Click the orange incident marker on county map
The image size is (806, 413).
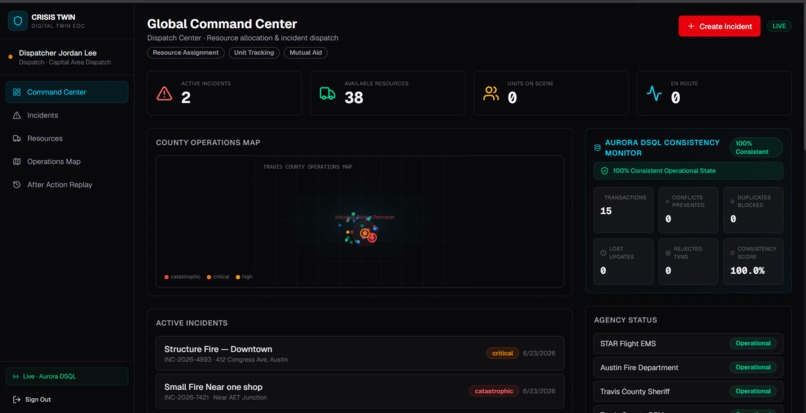coord(364,234)
